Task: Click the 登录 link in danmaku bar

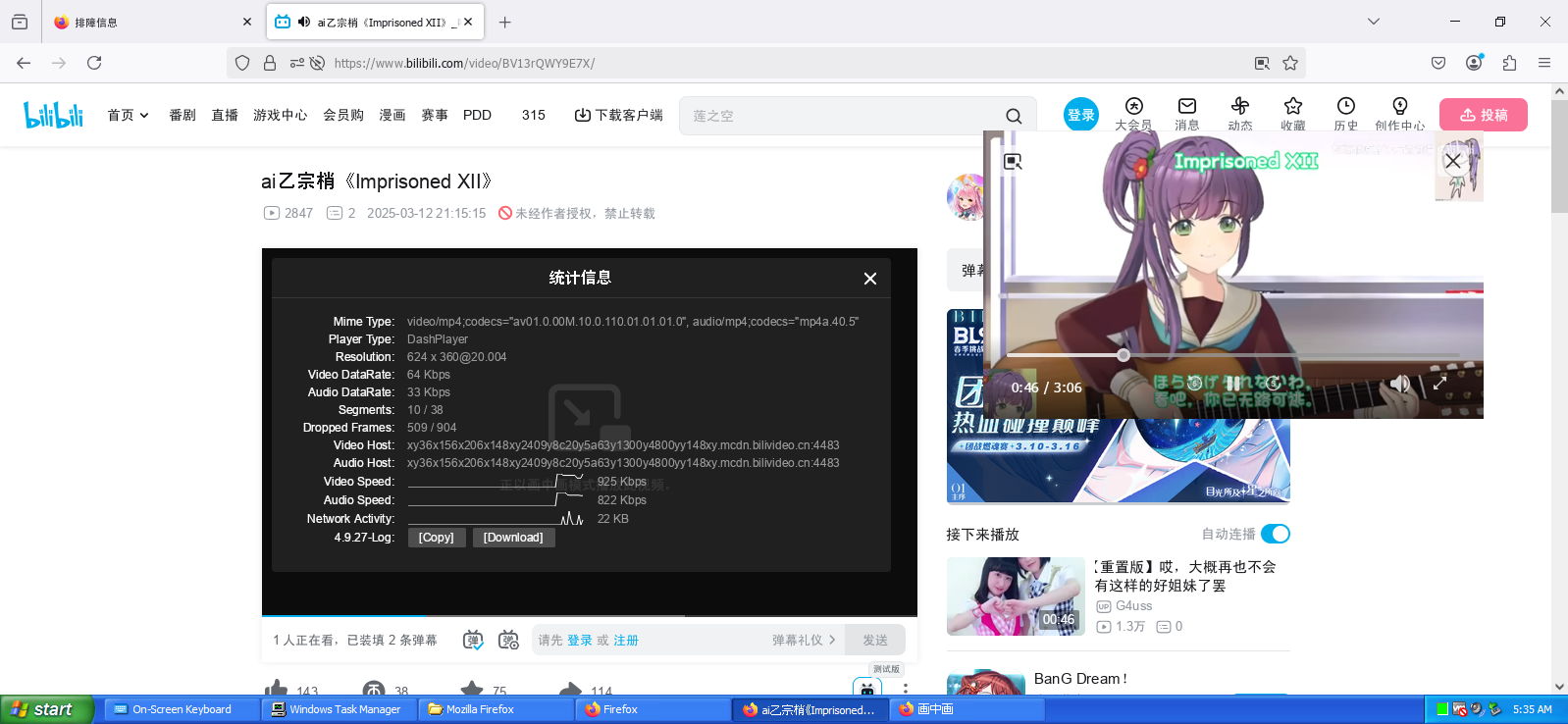Action: (x=580, y=640)
